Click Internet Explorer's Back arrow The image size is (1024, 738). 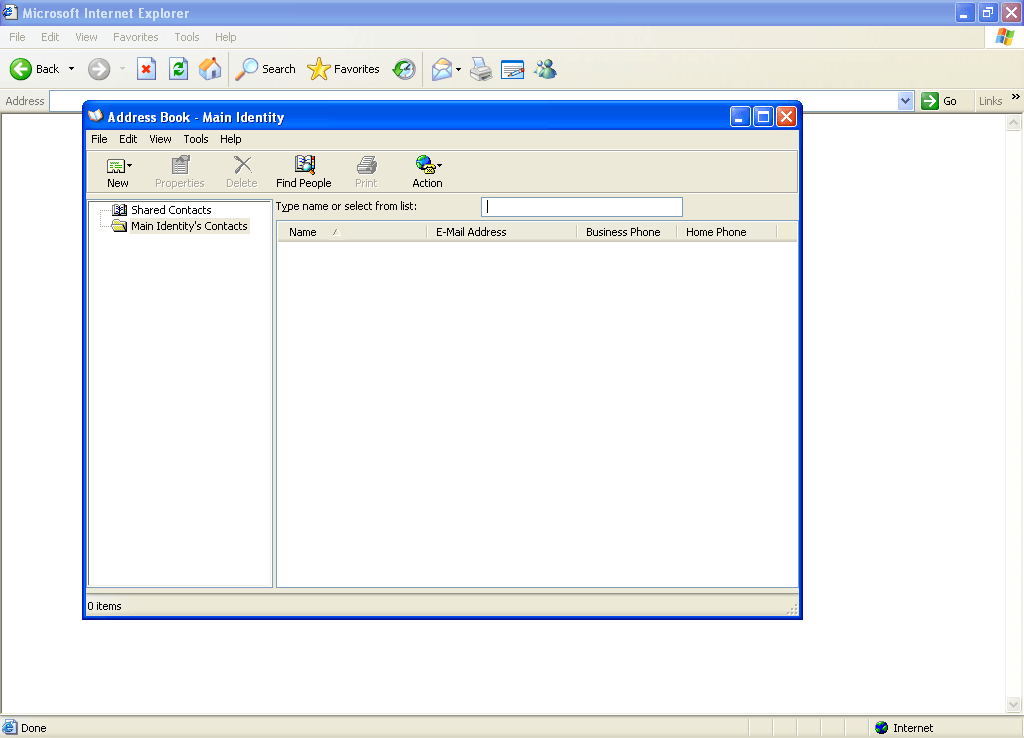click(21, 69)
